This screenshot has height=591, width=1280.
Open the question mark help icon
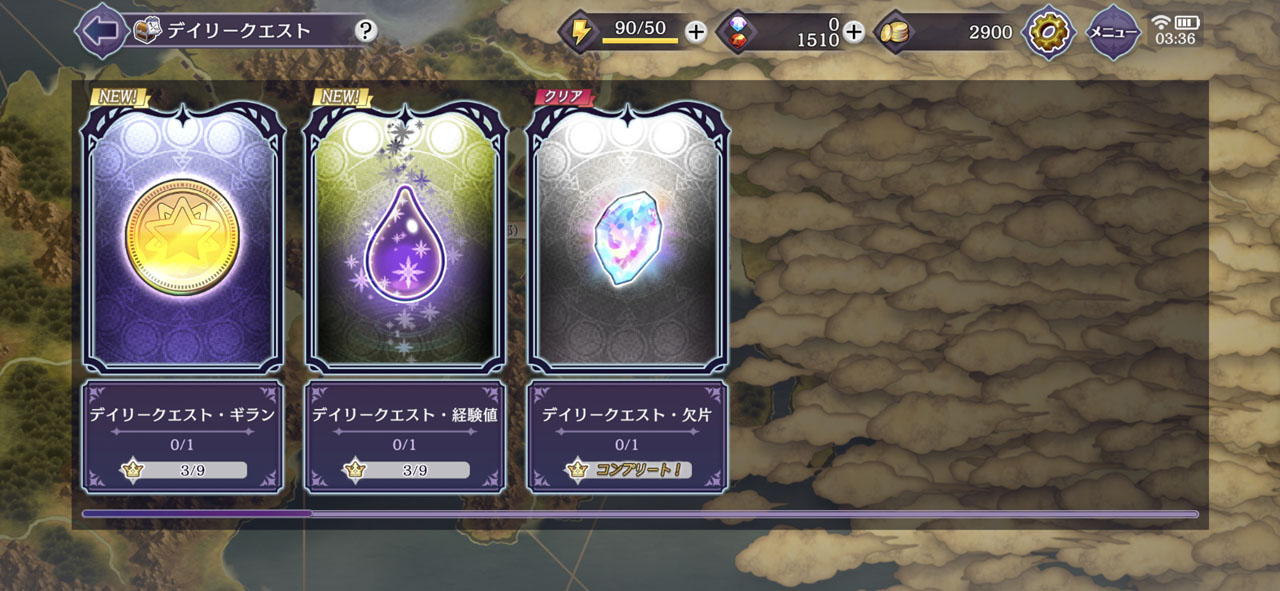(366, 31)
